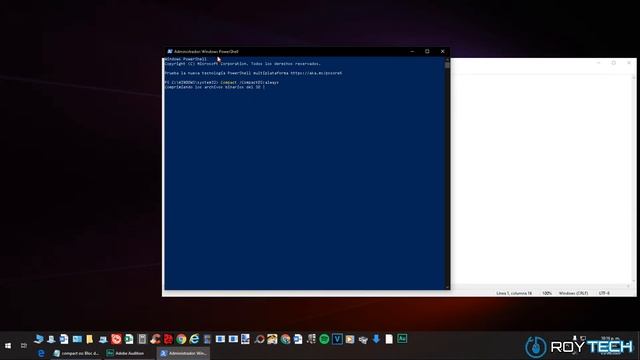Image resolution: width=640 pixels, height=360 pixels.
Task: Maximize the Notepad window behind PowerShell
Action: (613, 63)
